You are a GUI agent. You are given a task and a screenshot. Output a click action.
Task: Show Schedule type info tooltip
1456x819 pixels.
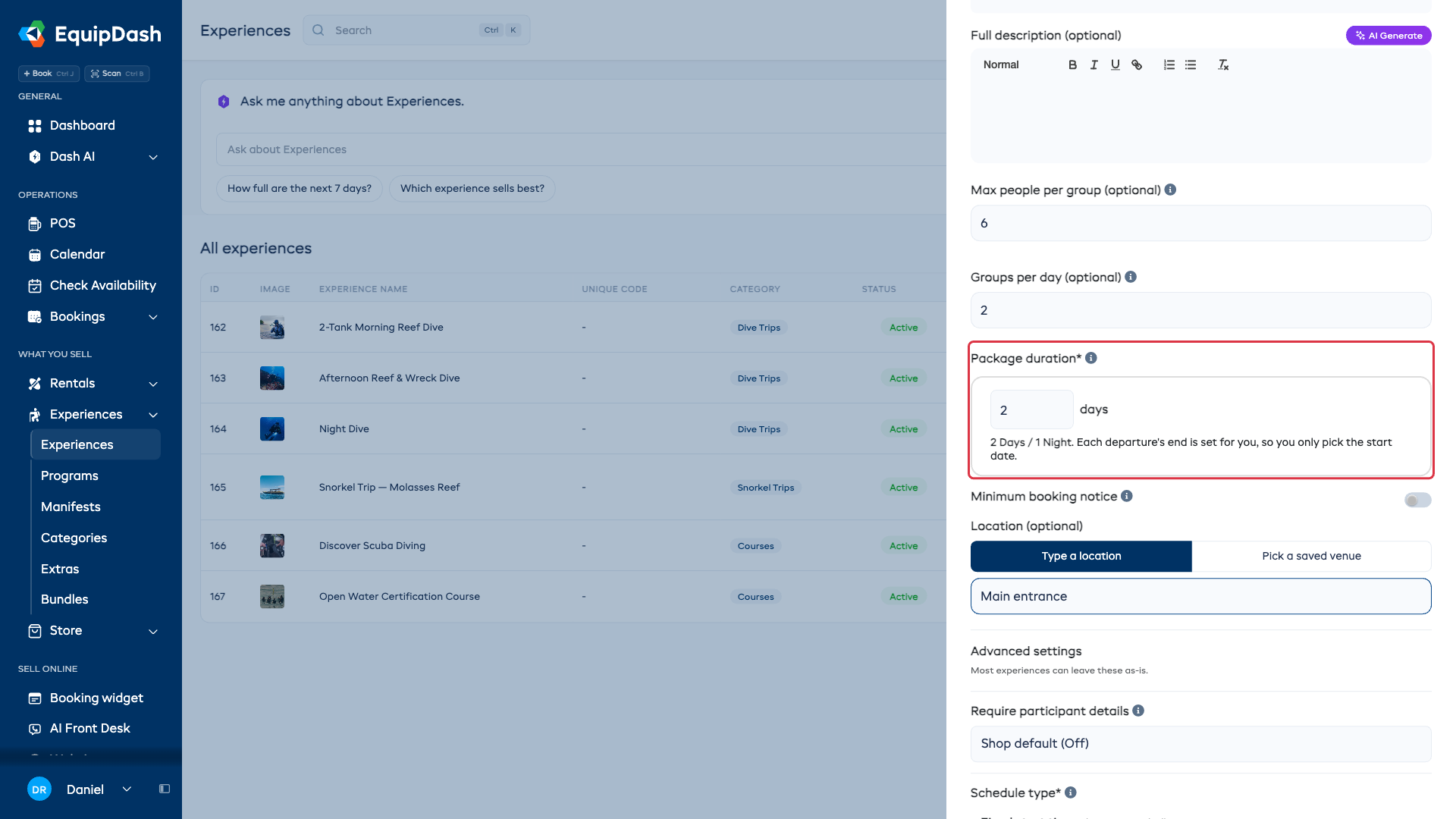(1071, 792)
